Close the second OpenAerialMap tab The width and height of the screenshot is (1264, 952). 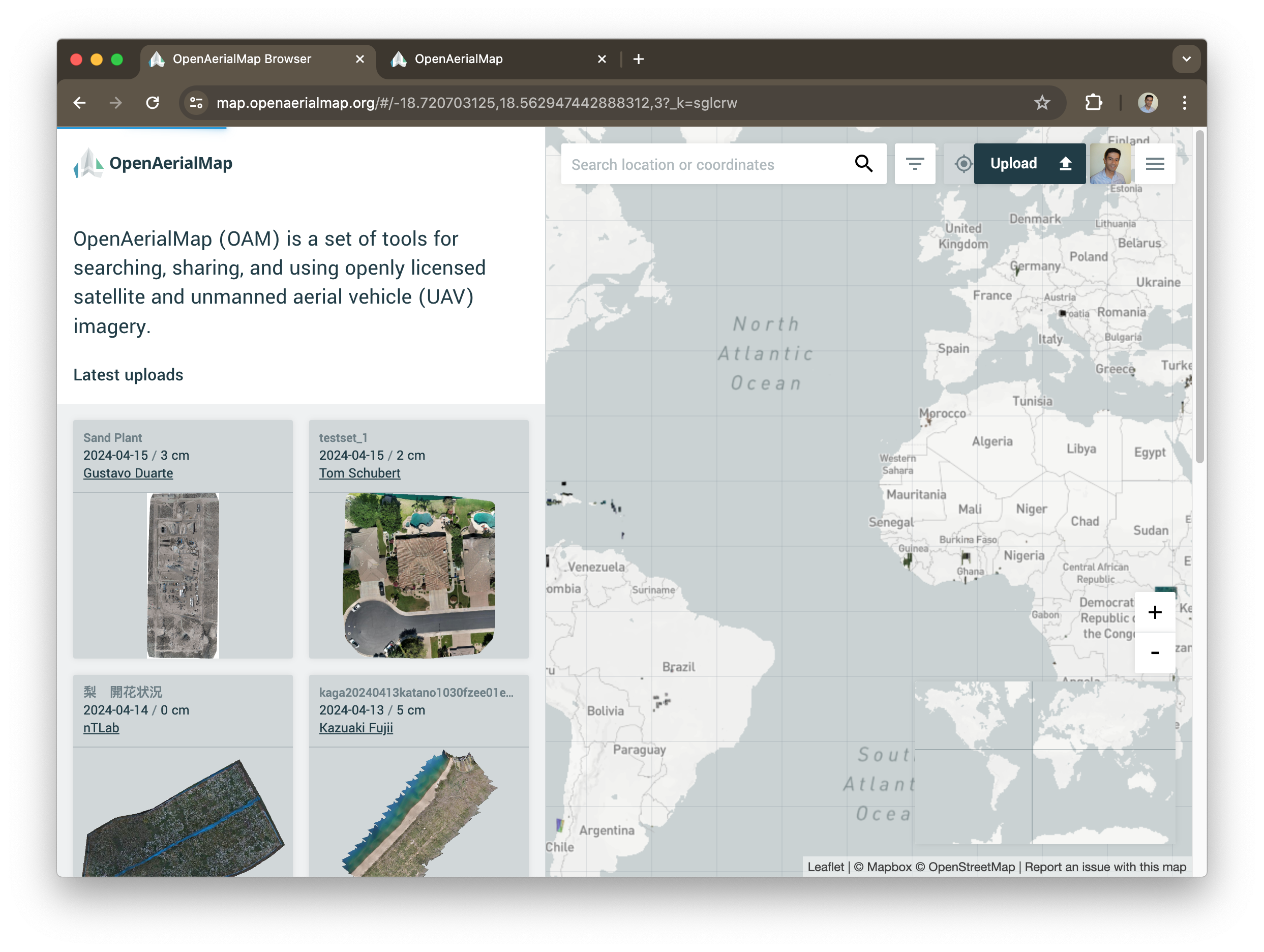point(601,59)
